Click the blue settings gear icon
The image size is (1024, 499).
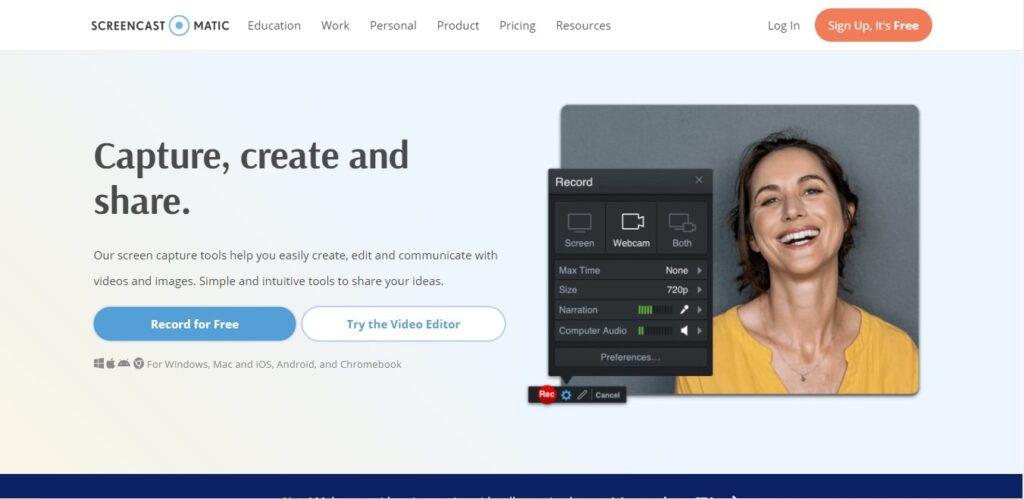click(566, 395)
